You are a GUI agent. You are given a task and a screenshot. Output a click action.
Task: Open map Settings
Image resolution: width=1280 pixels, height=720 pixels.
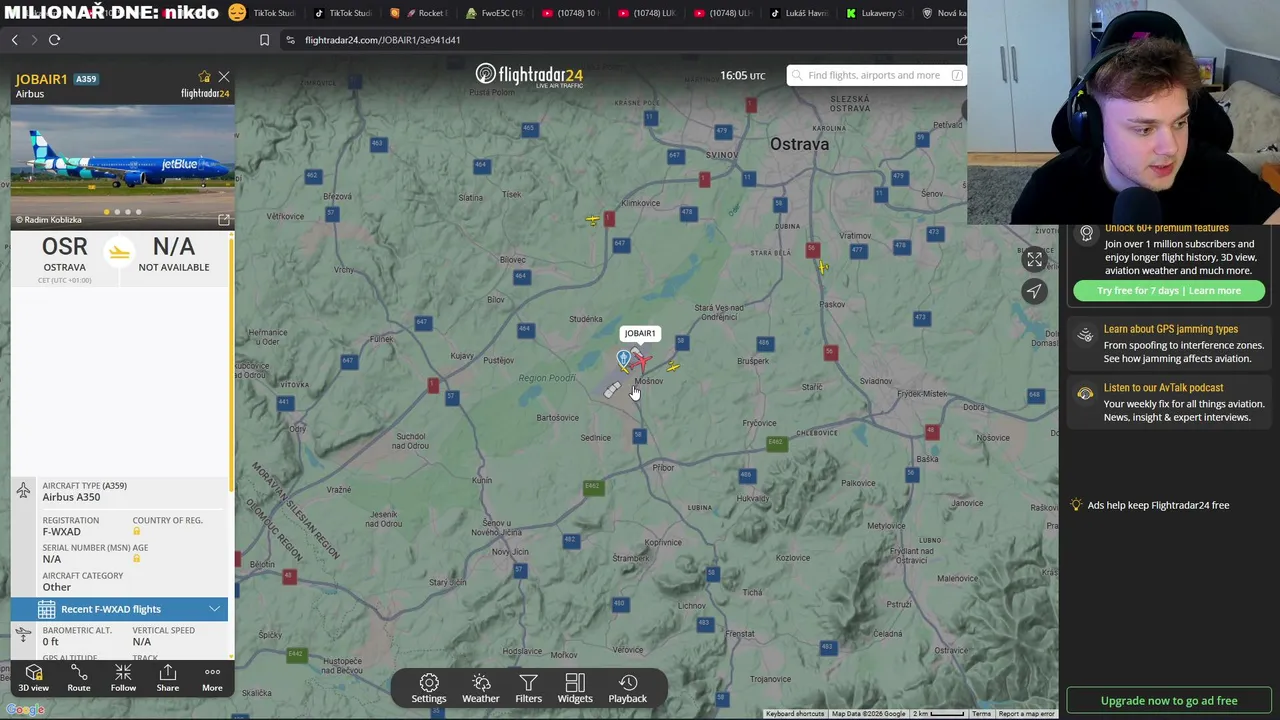coord(429,688)
